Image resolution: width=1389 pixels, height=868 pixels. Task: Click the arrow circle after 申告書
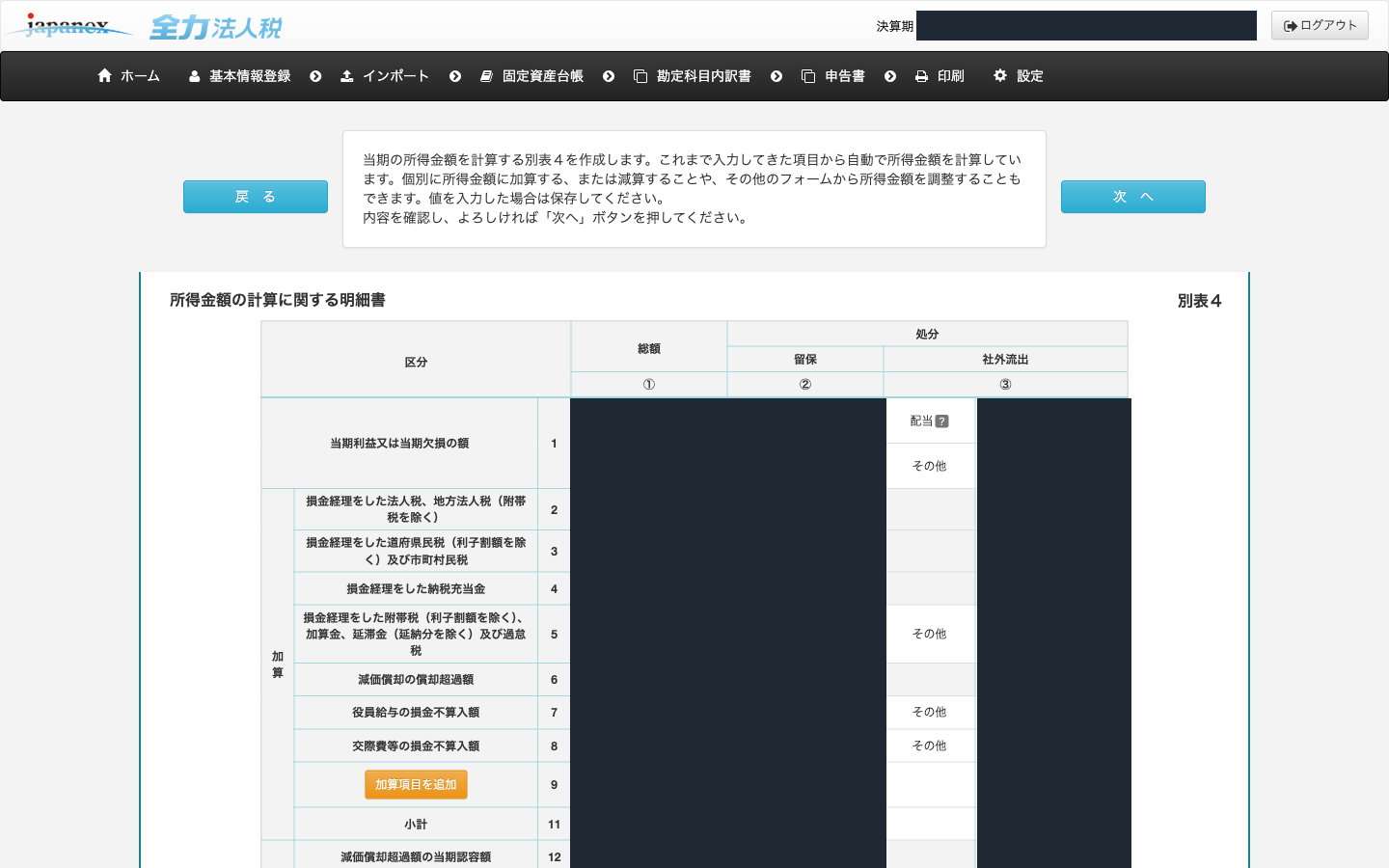click(x=890, y=76)
